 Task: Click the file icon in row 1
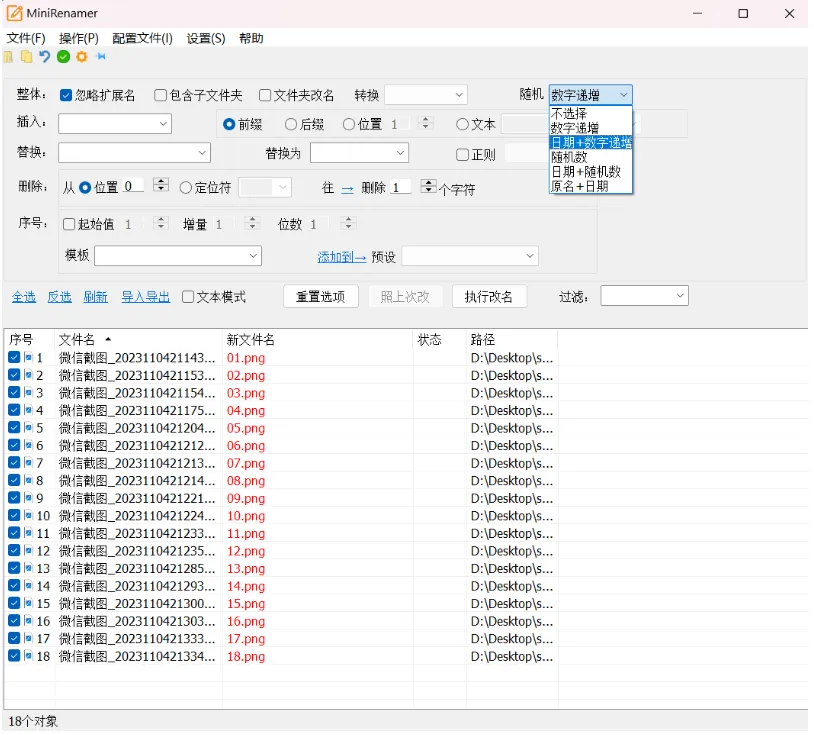click(28, 358)
